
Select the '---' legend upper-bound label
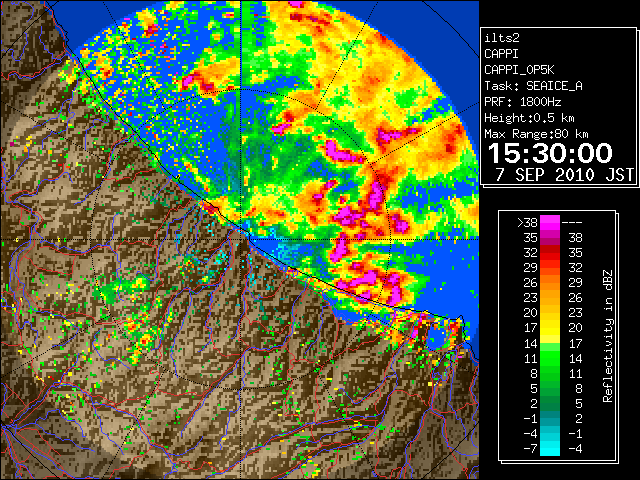pos(572,222)
